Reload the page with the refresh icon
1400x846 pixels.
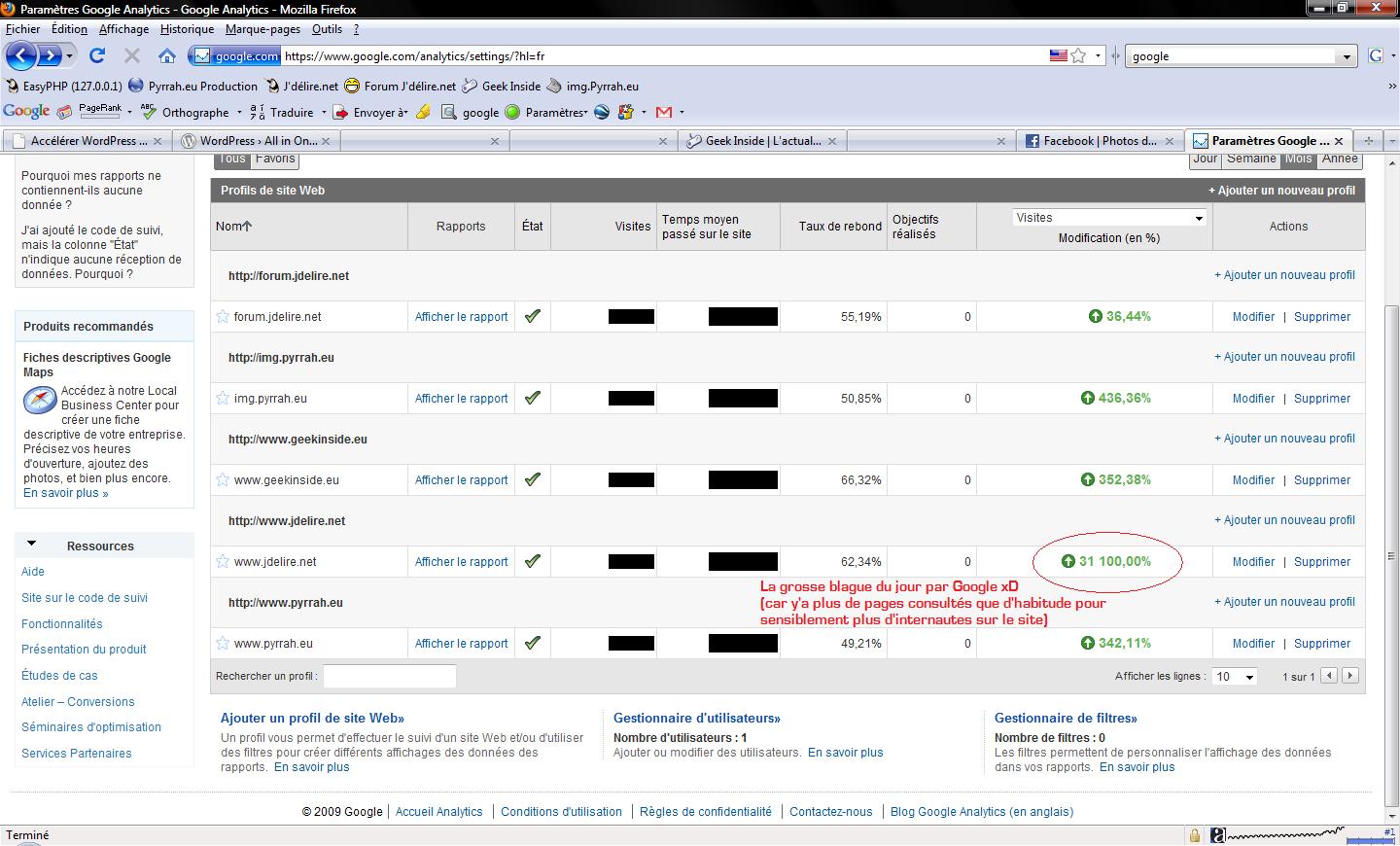tap(97, 55)
